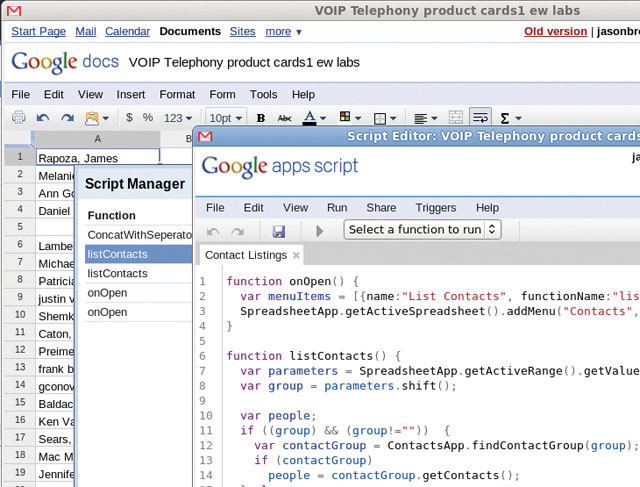Viewport: 640px width, 487px height.
Task: Run the script with the play icon
Action: pos(320,230)
